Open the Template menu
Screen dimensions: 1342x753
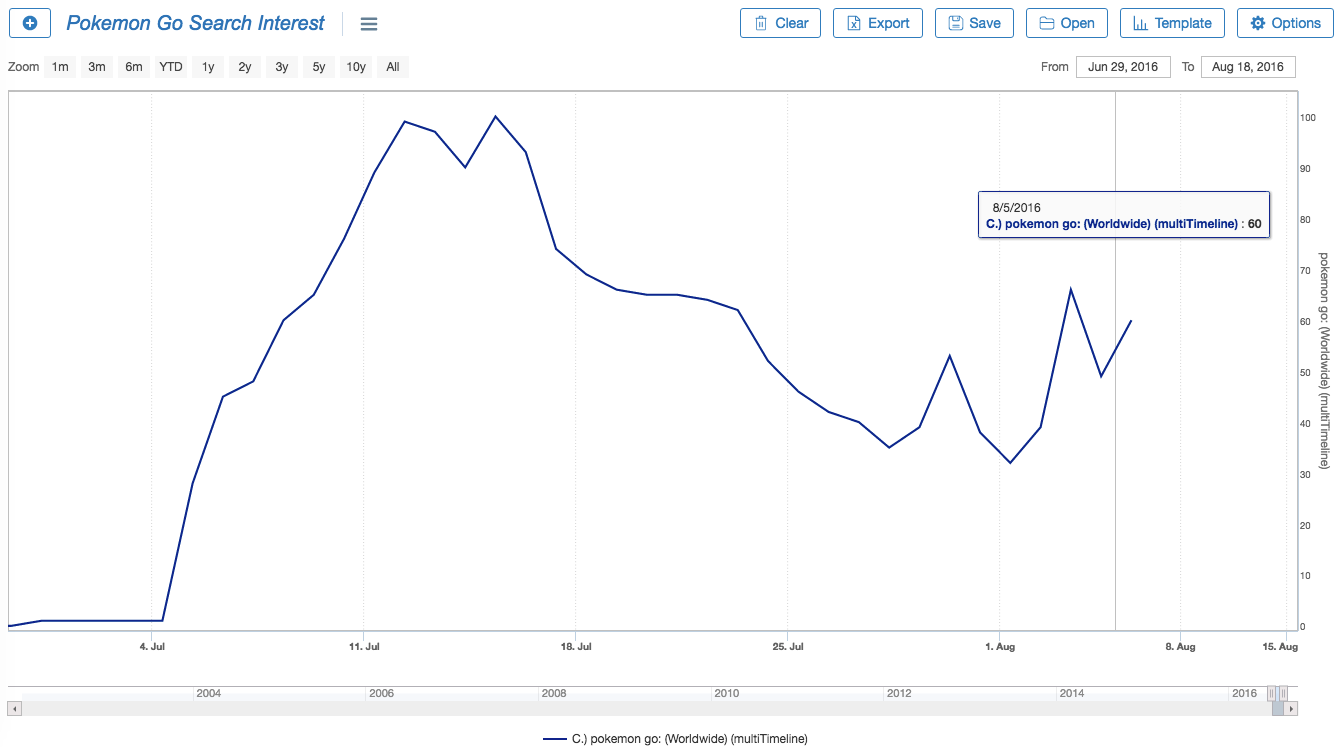[1172, 23]
